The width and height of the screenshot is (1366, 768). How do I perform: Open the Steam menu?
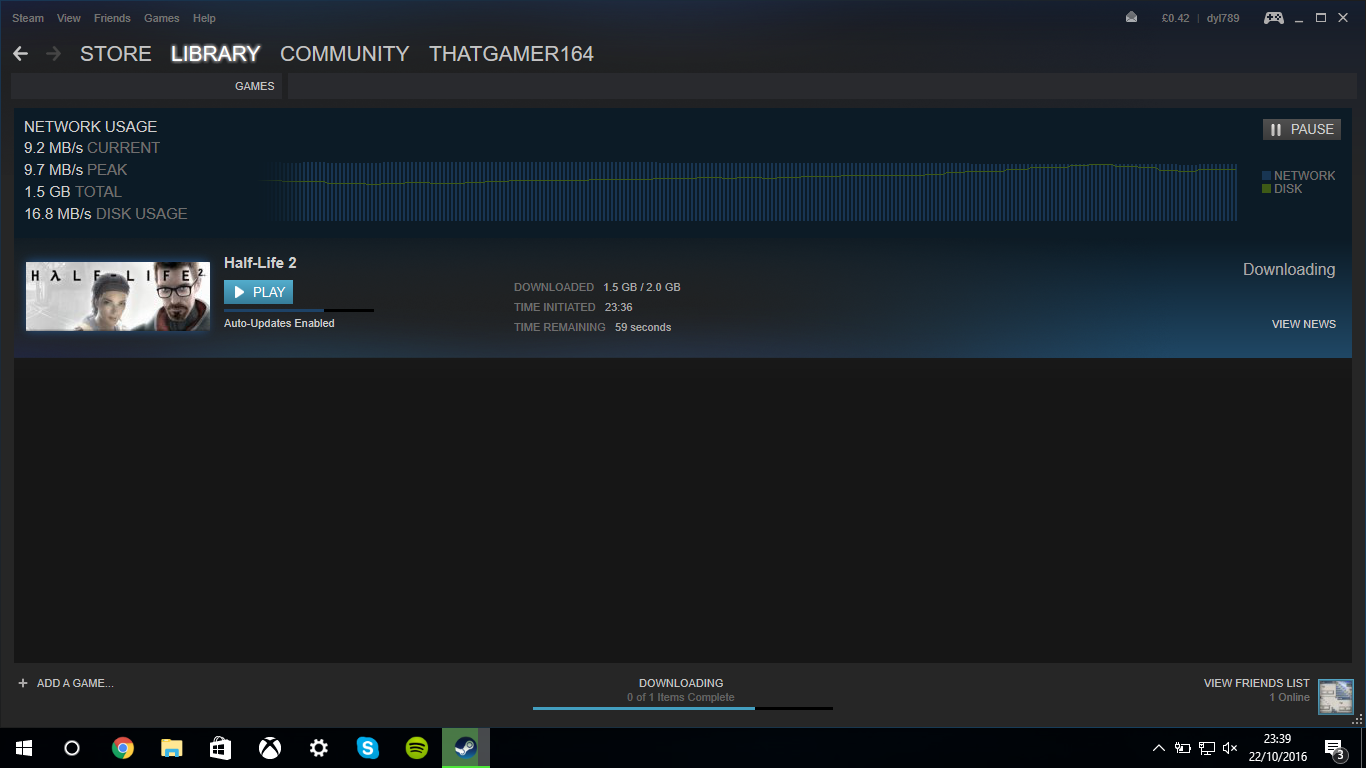tap(28, 18)
